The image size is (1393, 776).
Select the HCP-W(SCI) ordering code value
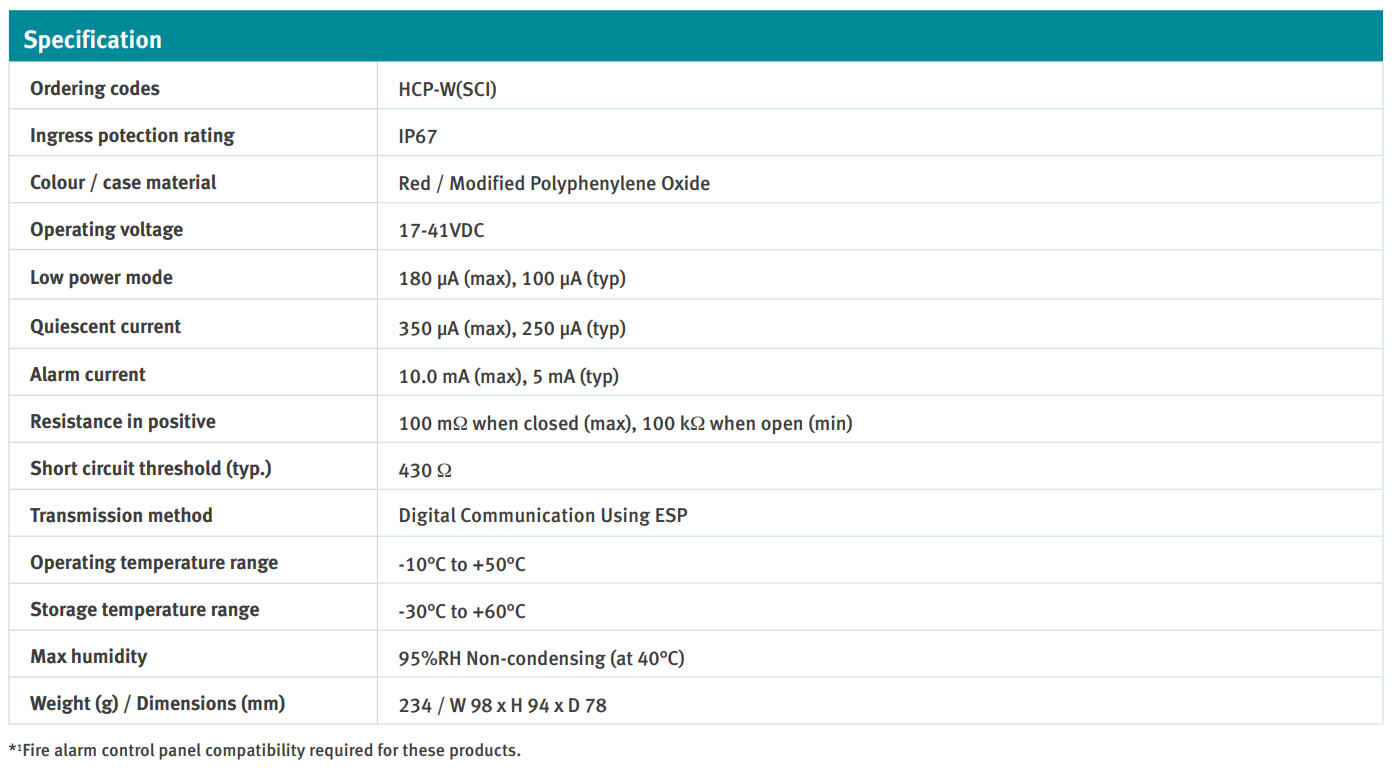point(447,89)
